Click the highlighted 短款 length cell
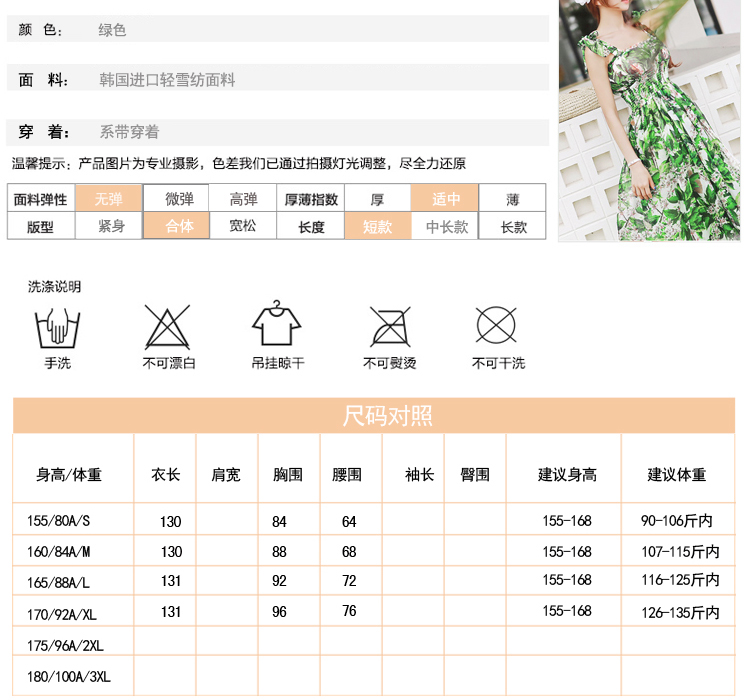The width and height of the screenshot is (750, 700). pos(377,226)
